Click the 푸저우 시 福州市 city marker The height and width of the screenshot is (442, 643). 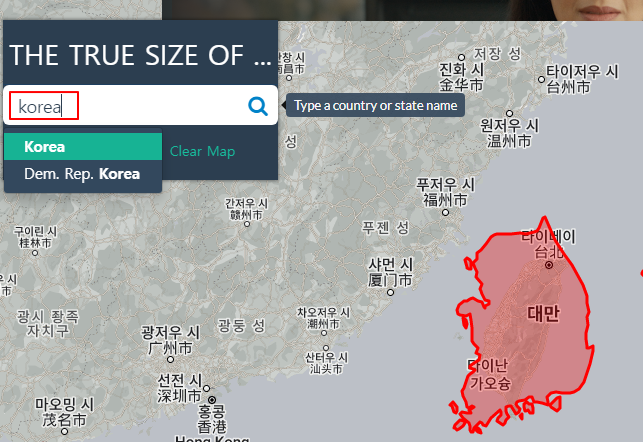click(x=445, y=212)
